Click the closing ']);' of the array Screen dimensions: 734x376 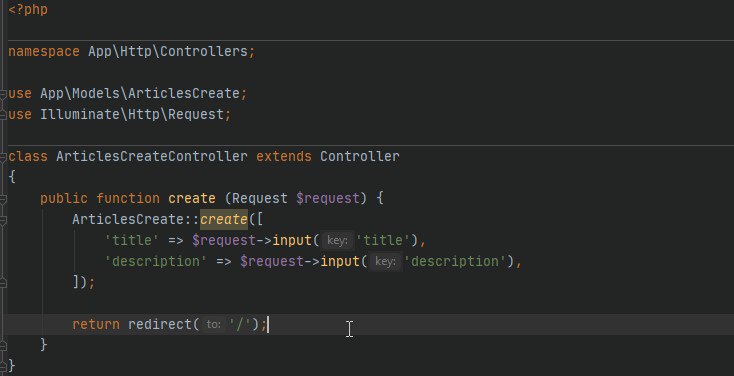(84, 282)
